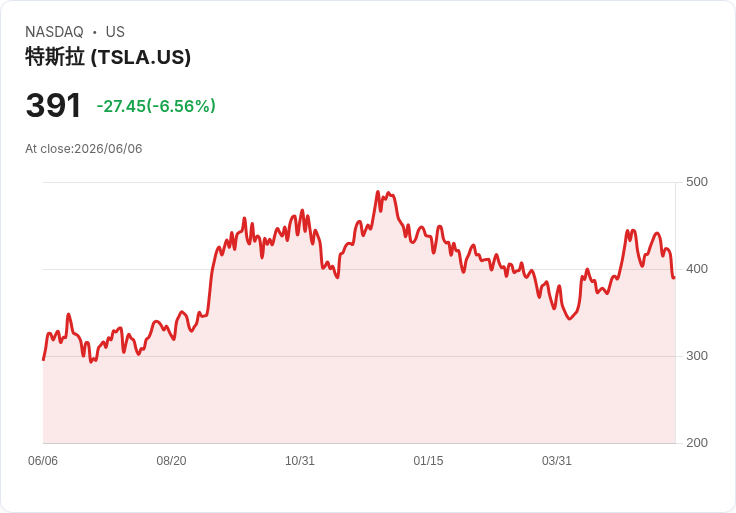Click the final data point at chart's right end
Image resolution: width=736 pixels, height=513 pixels.
674,277
